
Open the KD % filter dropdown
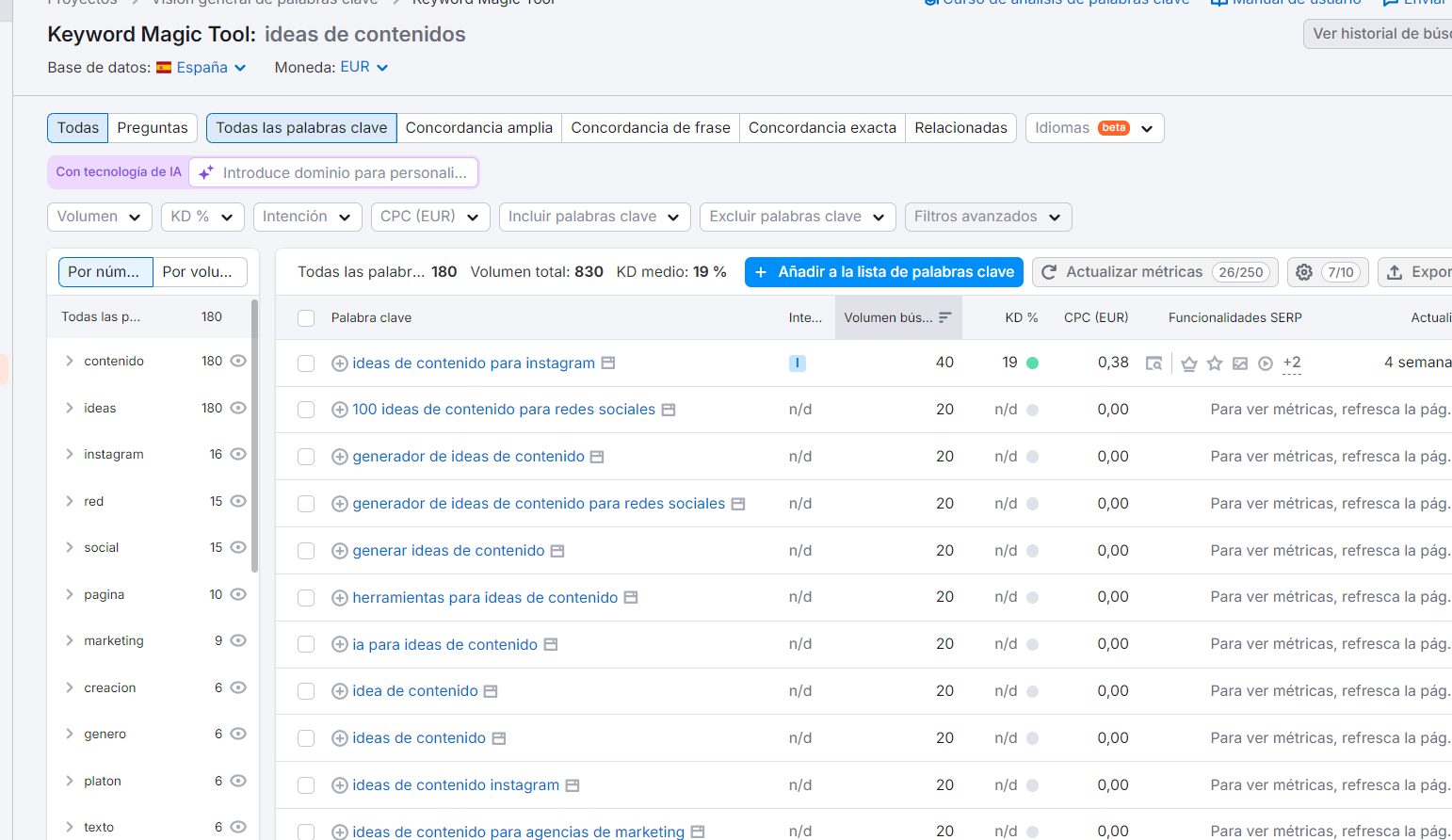pos(202,217)
